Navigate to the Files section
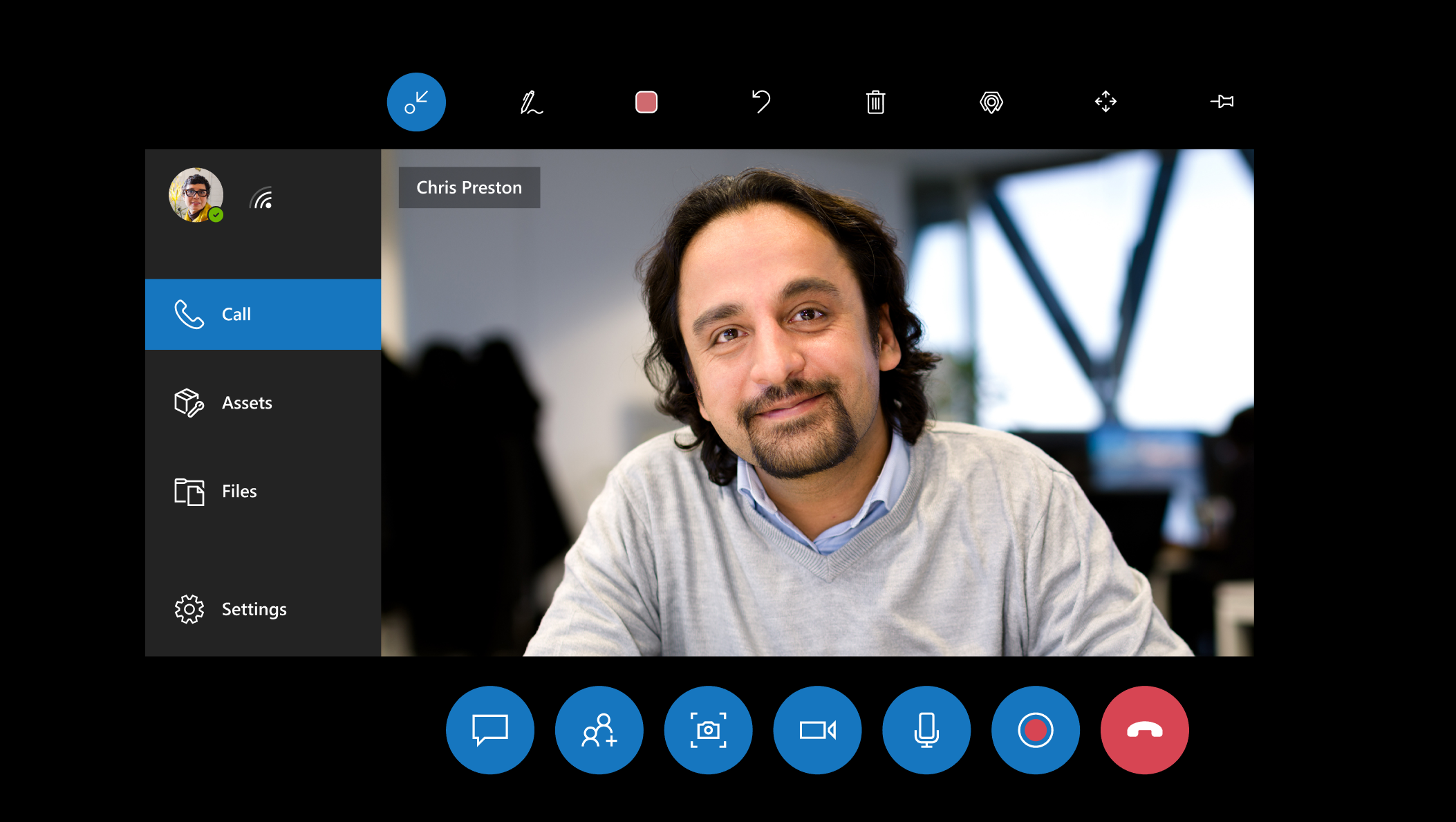The image size is (1456, 822). 264,491
